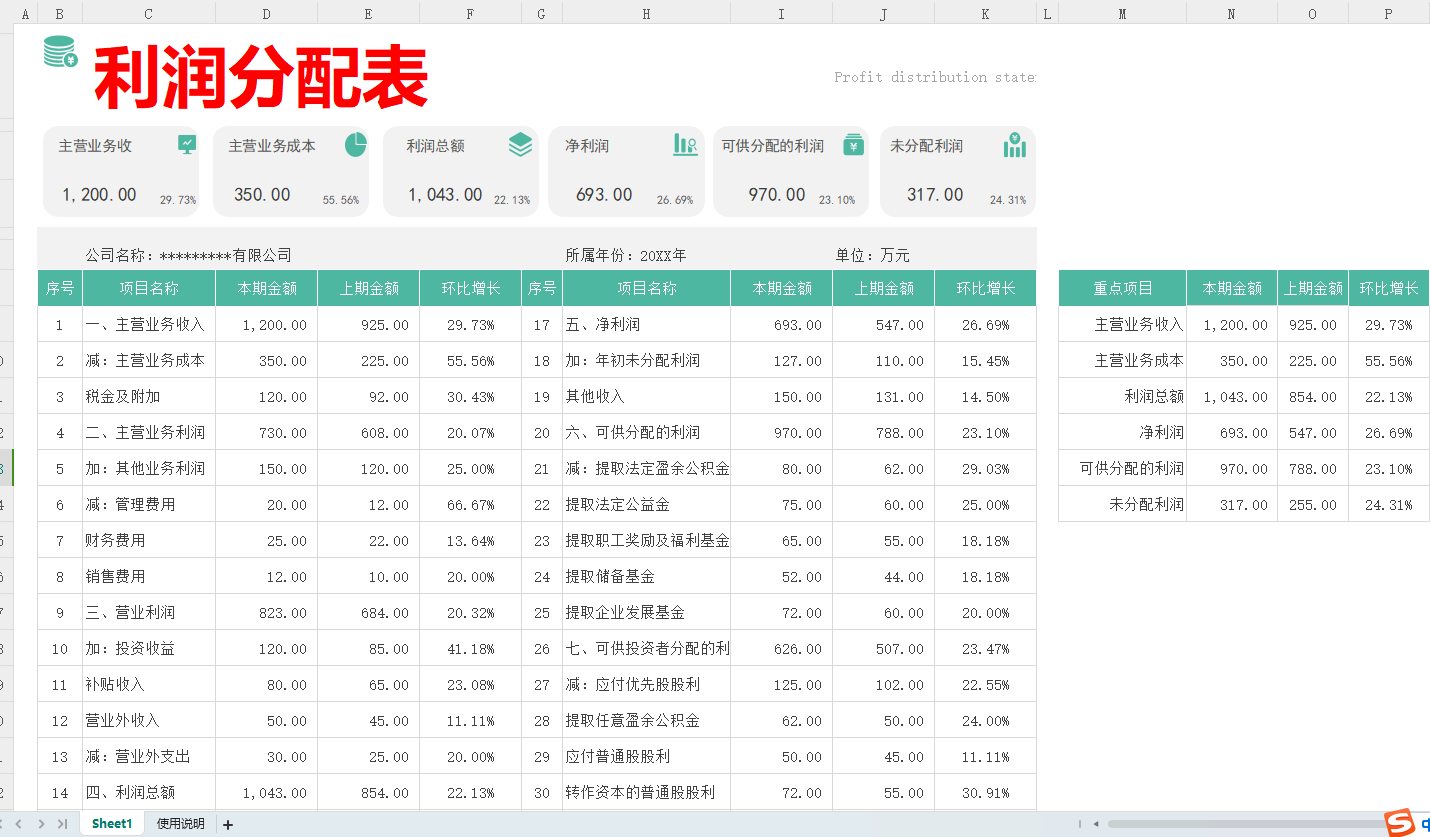Click the 255.00 cell in the 重点项目 table
Viewport: 1430px width, 837px height.
[1312, 505]
